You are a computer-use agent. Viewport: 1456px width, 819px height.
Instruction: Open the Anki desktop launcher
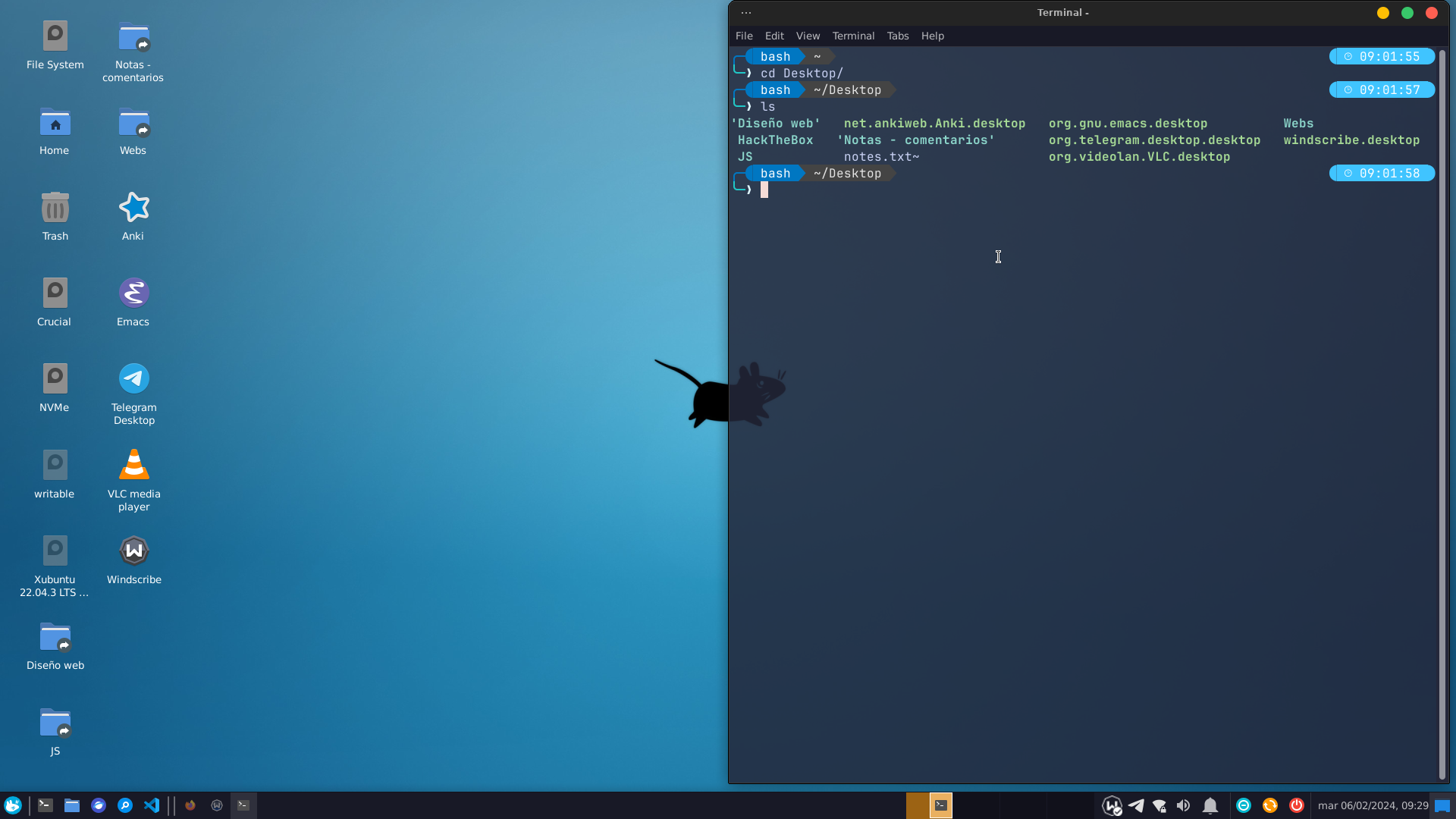tap(133, 207)
